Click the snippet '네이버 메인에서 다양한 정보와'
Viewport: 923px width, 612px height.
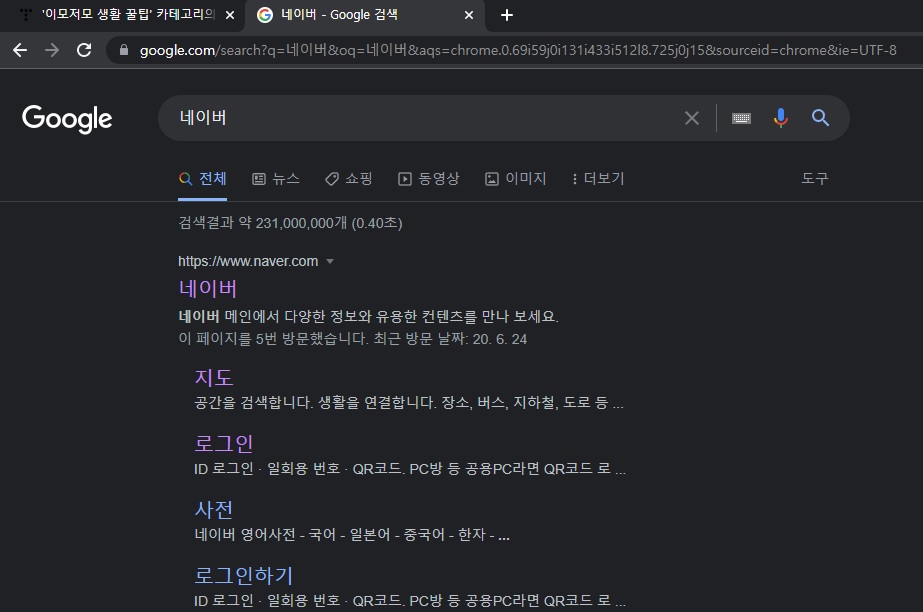(275, 317)
